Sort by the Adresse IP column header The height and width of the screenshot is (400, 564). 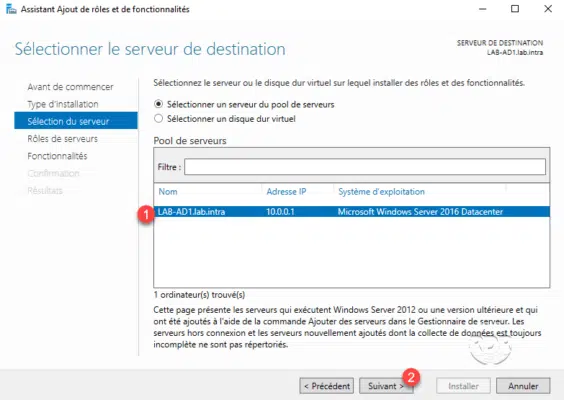tap(286, 192)
